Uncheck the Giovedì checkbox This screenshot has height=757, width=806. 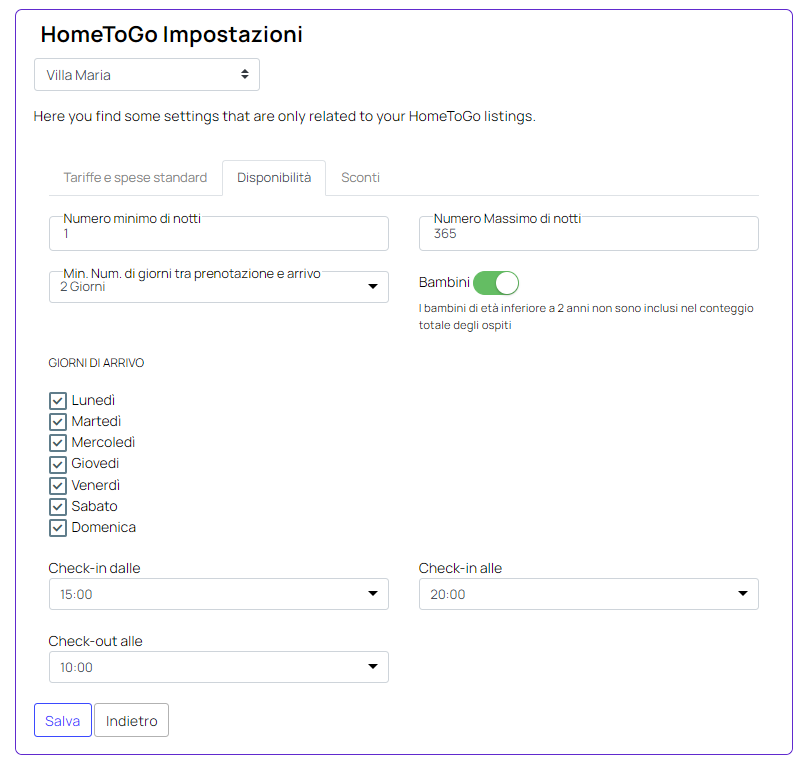[x=58, y=465]
